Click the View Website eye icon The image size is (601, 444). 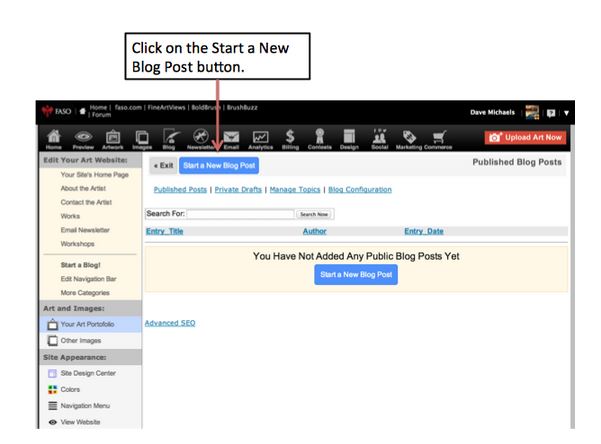pyautogui.click(x=53, y=422)
